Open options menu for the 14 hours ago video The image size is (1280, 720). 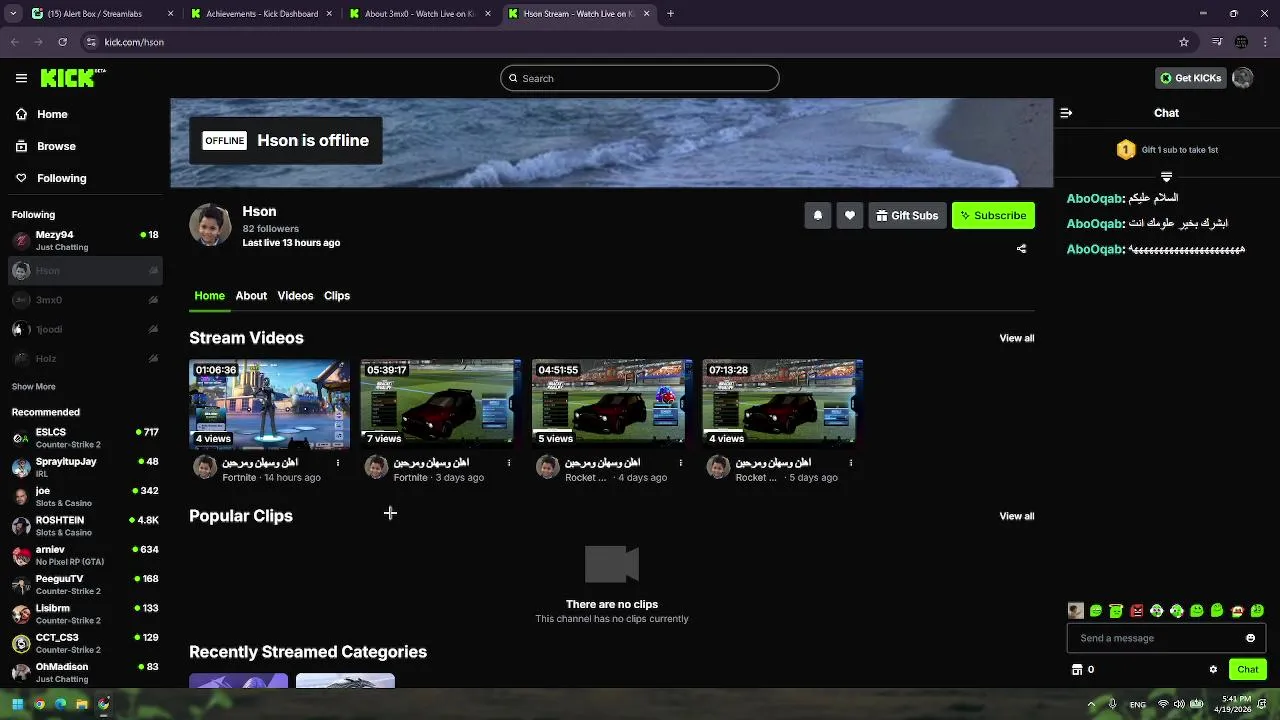click(338, 463)
